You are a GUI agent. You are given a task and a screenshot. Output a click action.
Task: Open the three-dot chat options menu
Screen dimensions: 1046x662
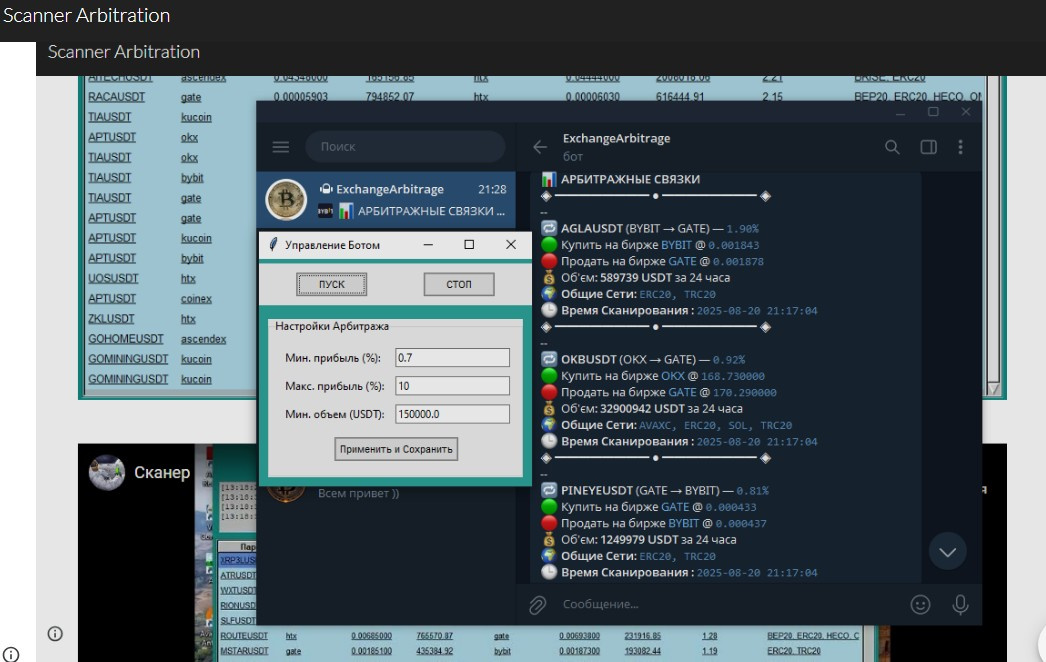coord(960,147)
